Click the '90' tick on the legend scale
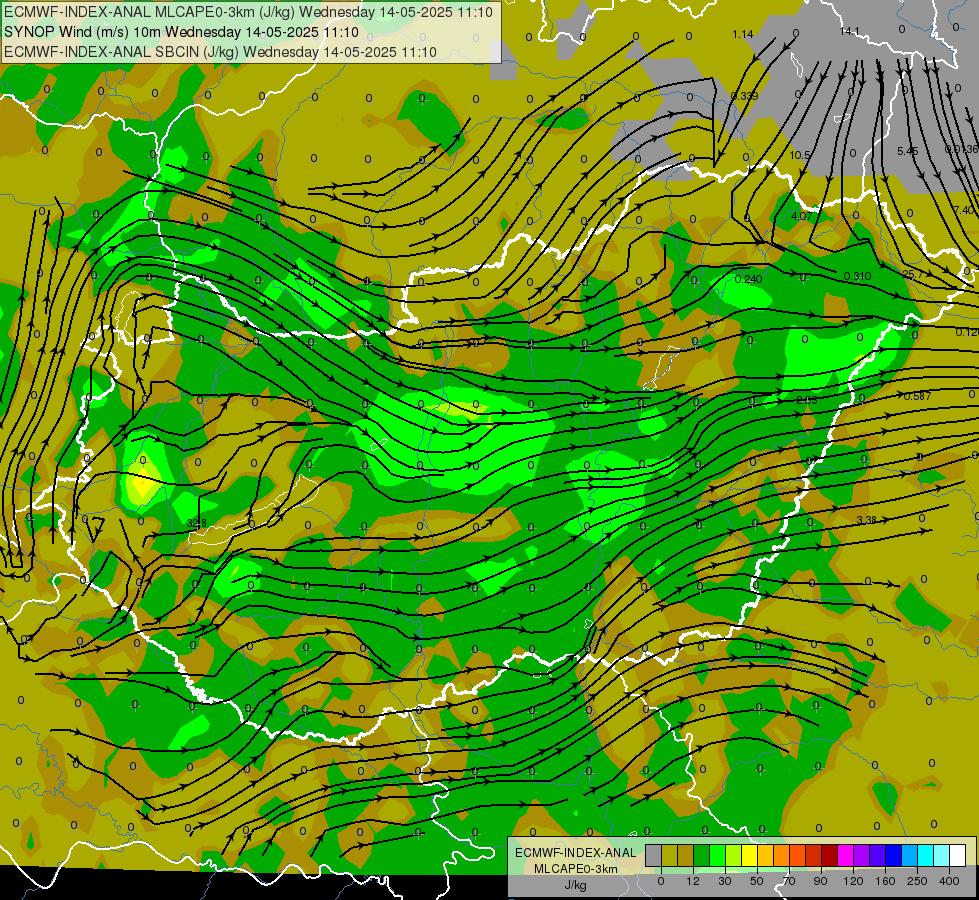 [820, 881]
